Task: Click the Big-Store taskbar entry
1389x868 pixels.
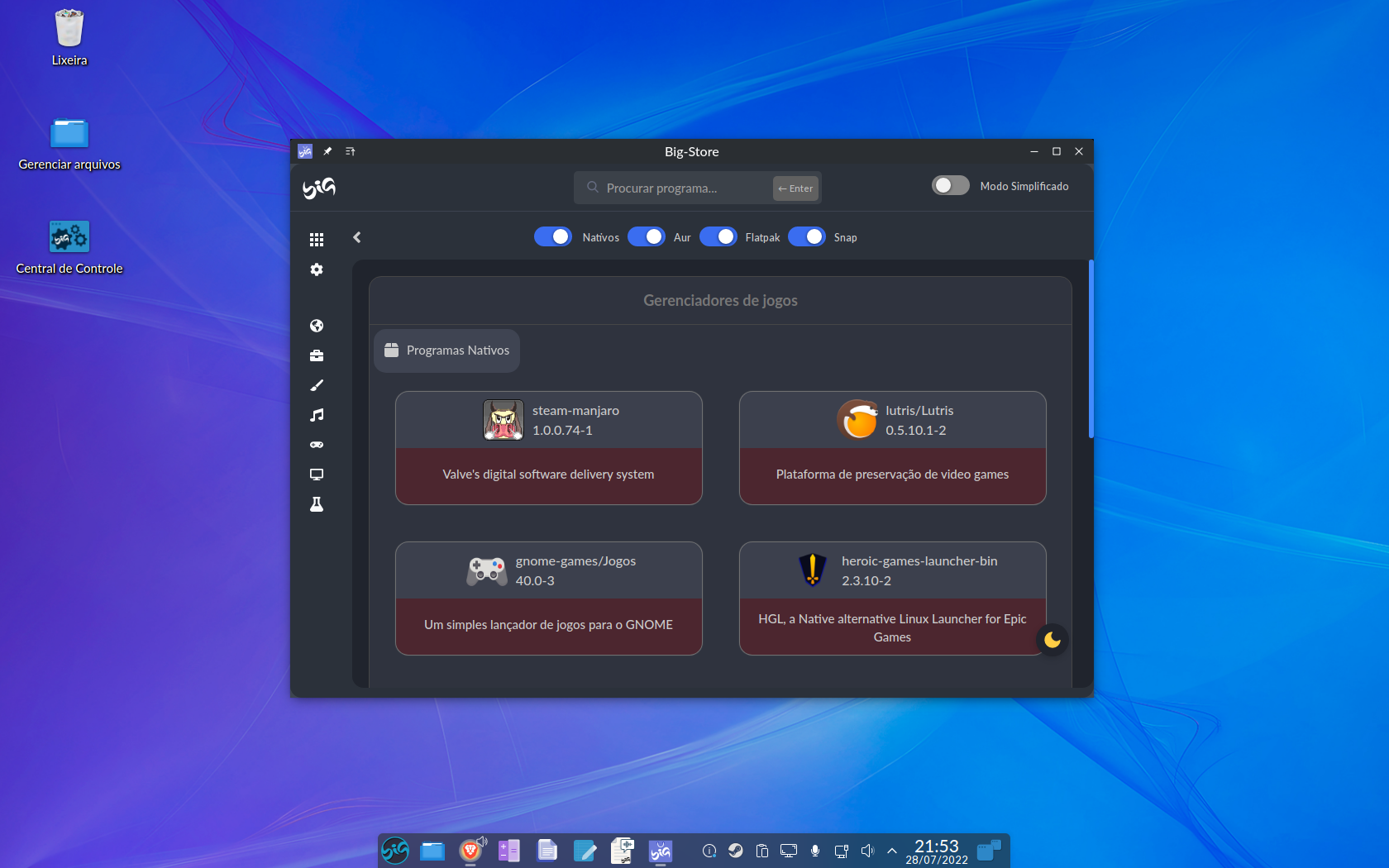Action: (661, 850)
